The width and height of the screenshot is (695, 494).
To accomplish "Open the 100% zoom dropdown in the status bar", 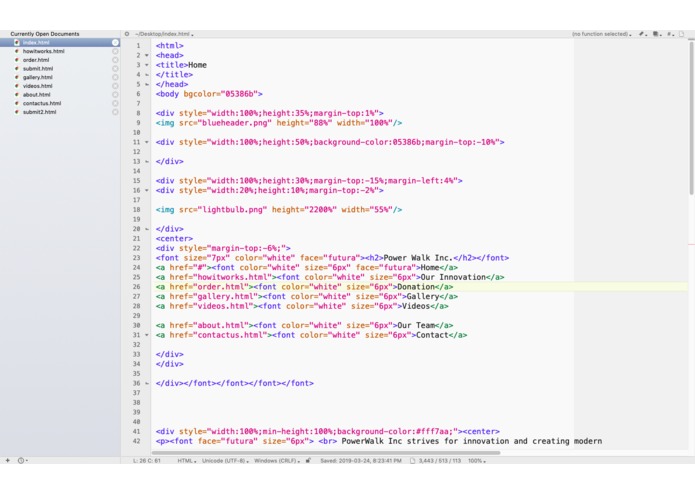I will point(477,461).
